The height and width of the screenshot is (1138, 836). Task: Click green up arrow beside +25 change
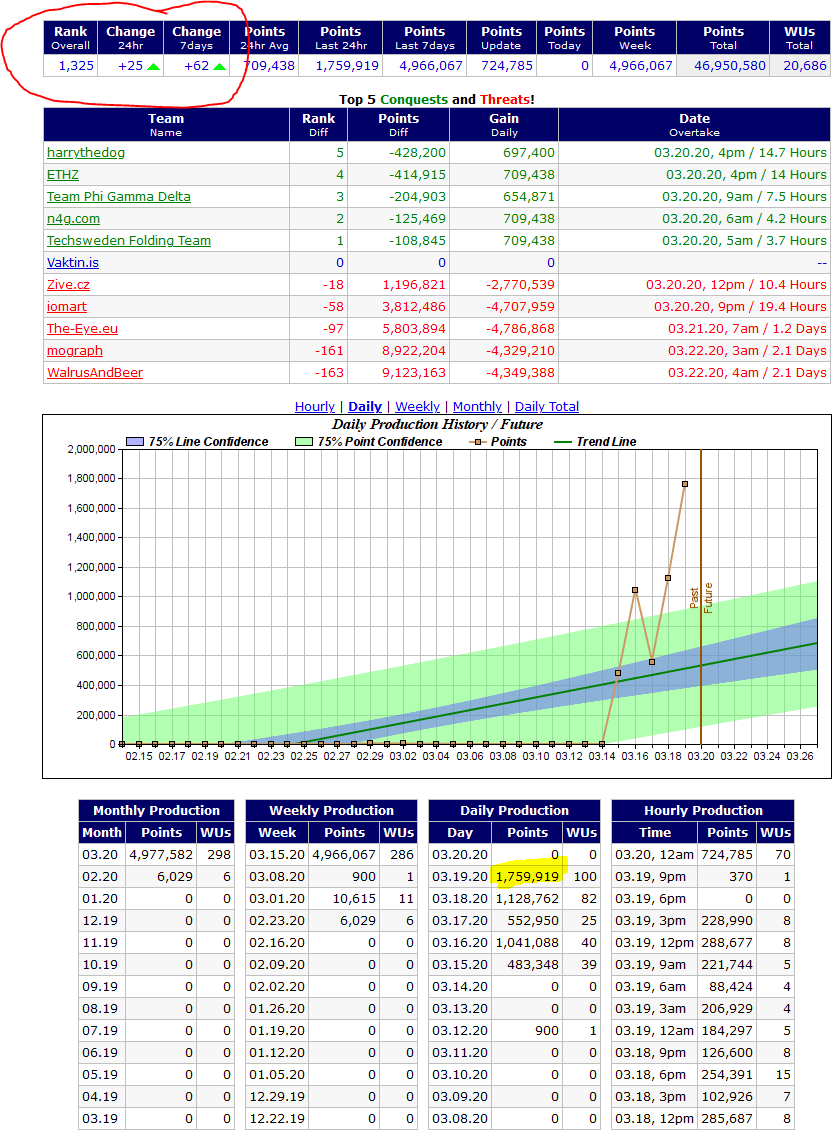153,66
